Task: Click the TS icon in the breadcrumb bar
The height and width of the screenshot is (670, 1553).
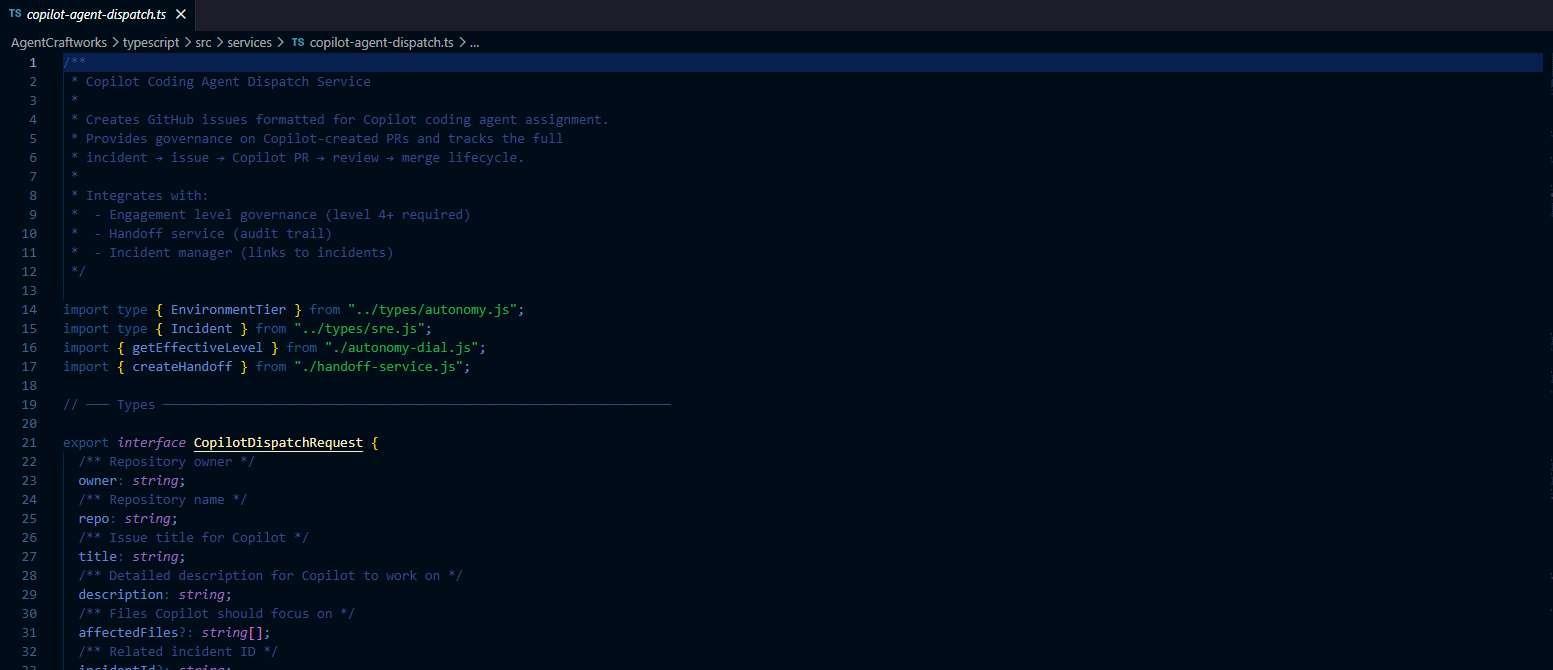Action: pyautogui.click(x=298, y=43)
